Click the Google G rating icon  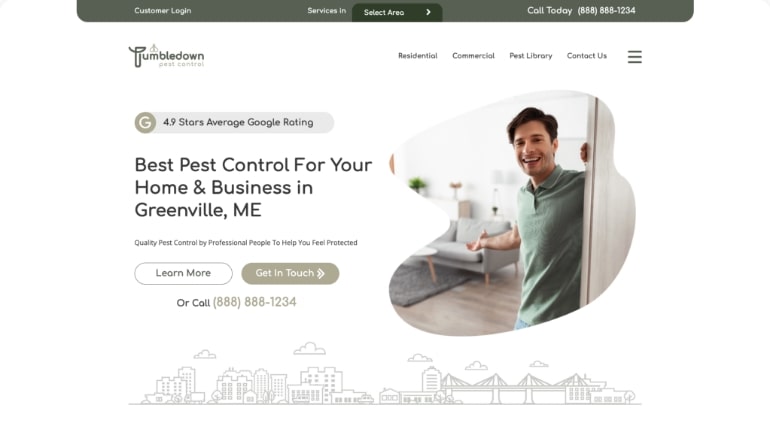pyautogui.click(x=145, y=123)
